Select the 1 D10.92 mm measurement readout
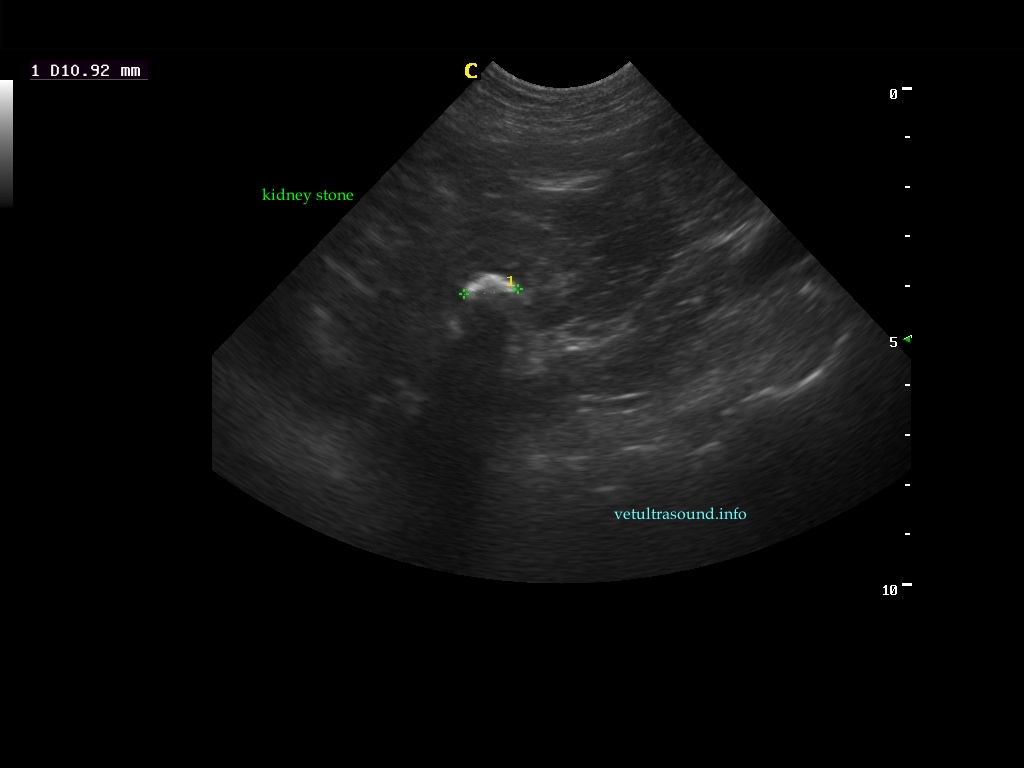1024x768 pixels. pyautogui.click(x=87, y=71)
